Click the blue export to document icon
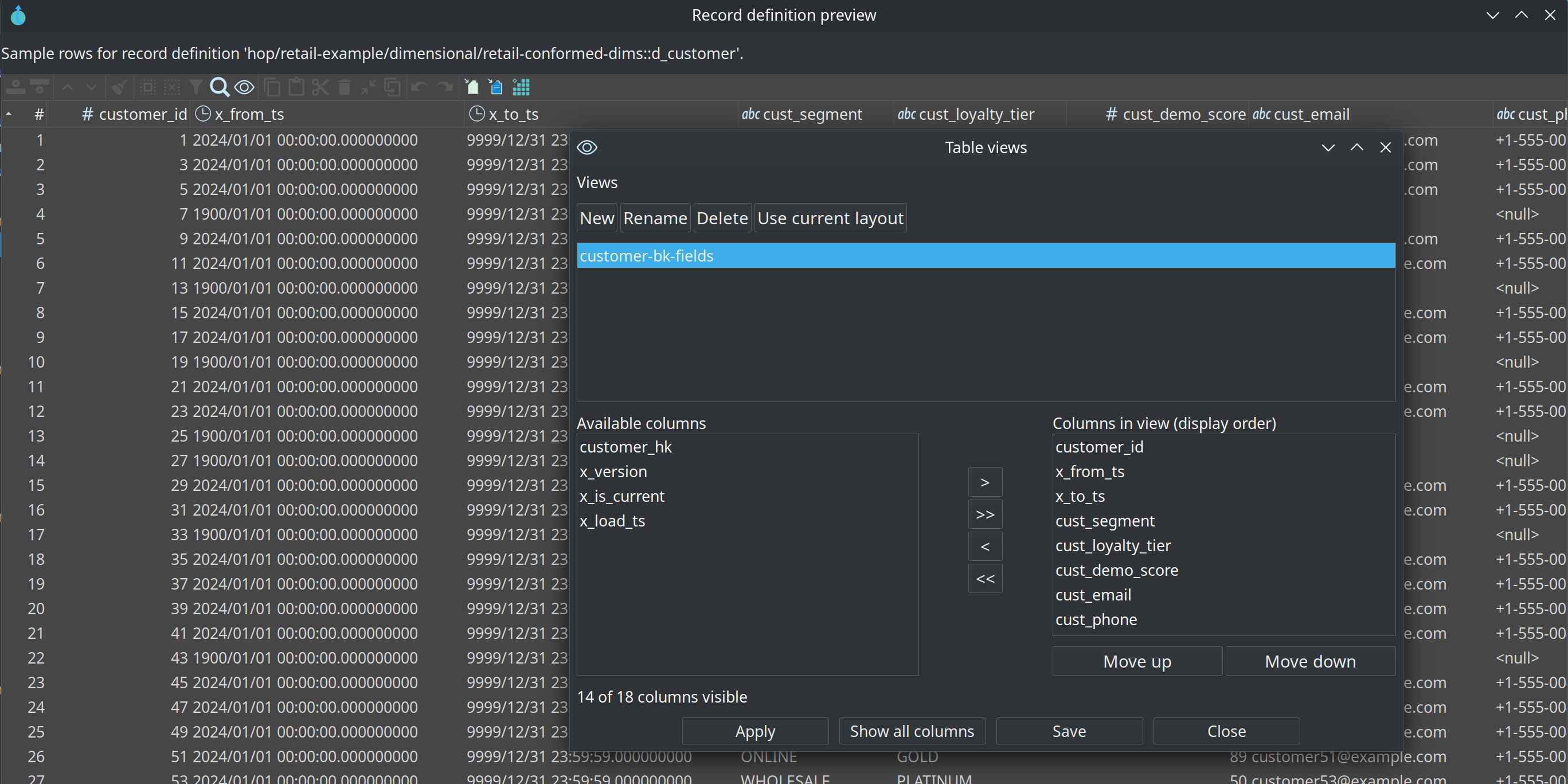Viewport: 1568px width, 784px height. click(495, 87)
